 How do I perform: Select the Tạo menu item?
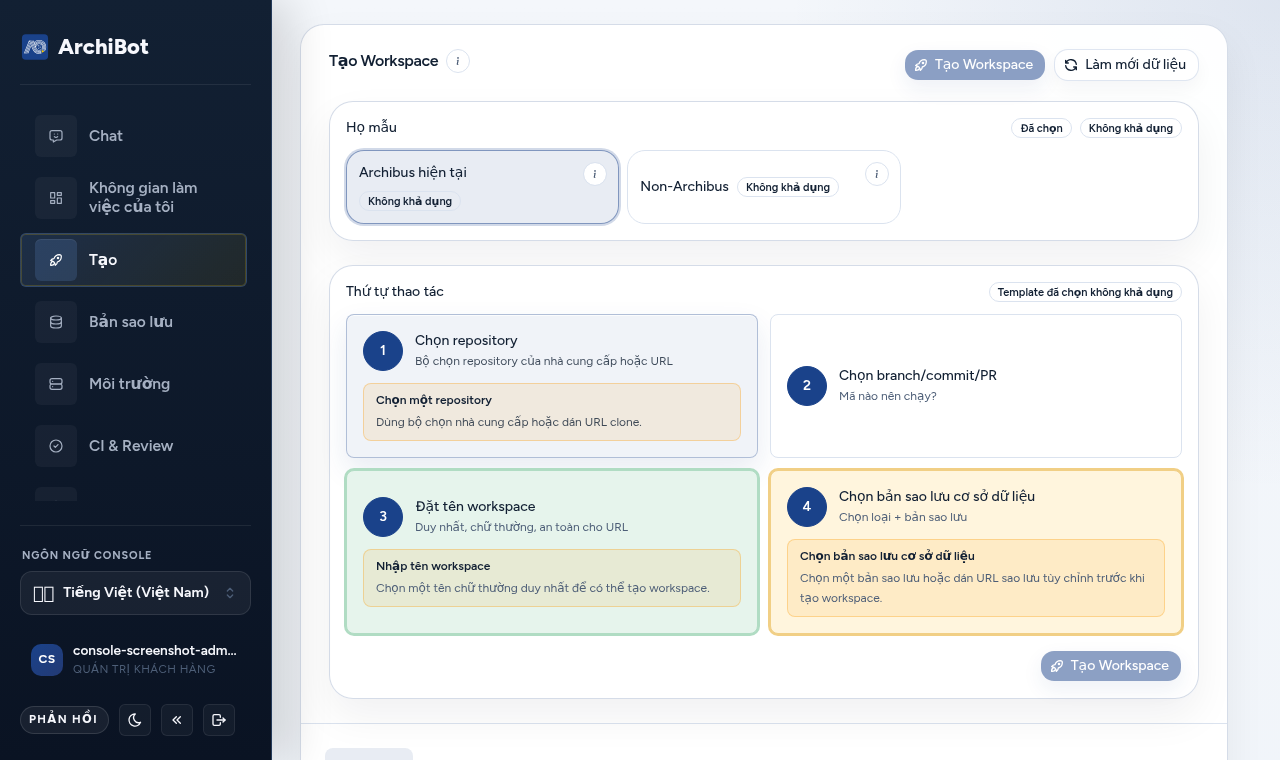[133, 260]
